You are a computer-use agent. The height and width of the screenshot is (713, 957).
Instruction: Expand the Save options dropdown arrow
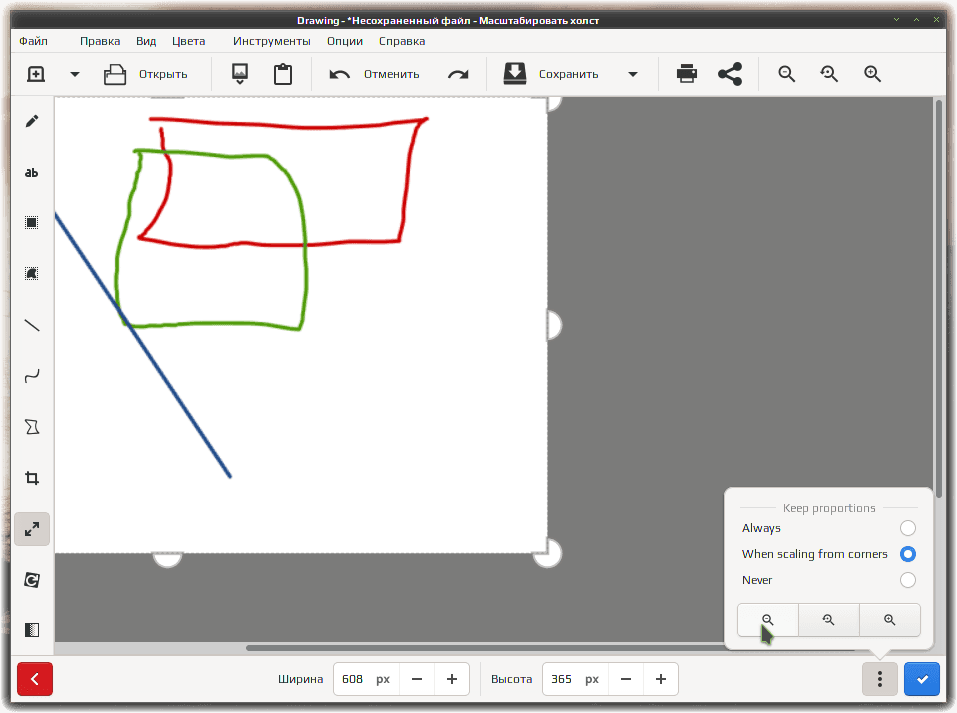pos(633,74)
